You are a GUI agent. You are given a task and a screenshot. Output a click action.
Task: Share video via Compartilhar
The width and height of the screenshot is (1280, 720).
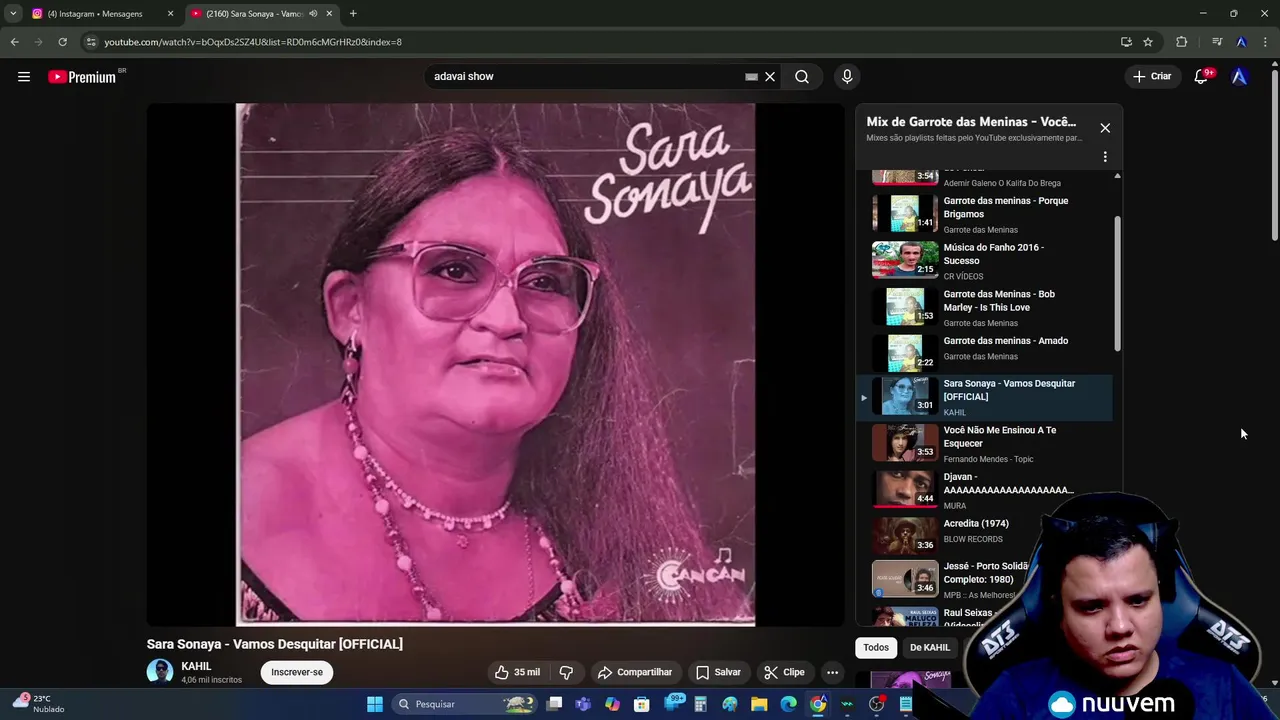point(635,672)
